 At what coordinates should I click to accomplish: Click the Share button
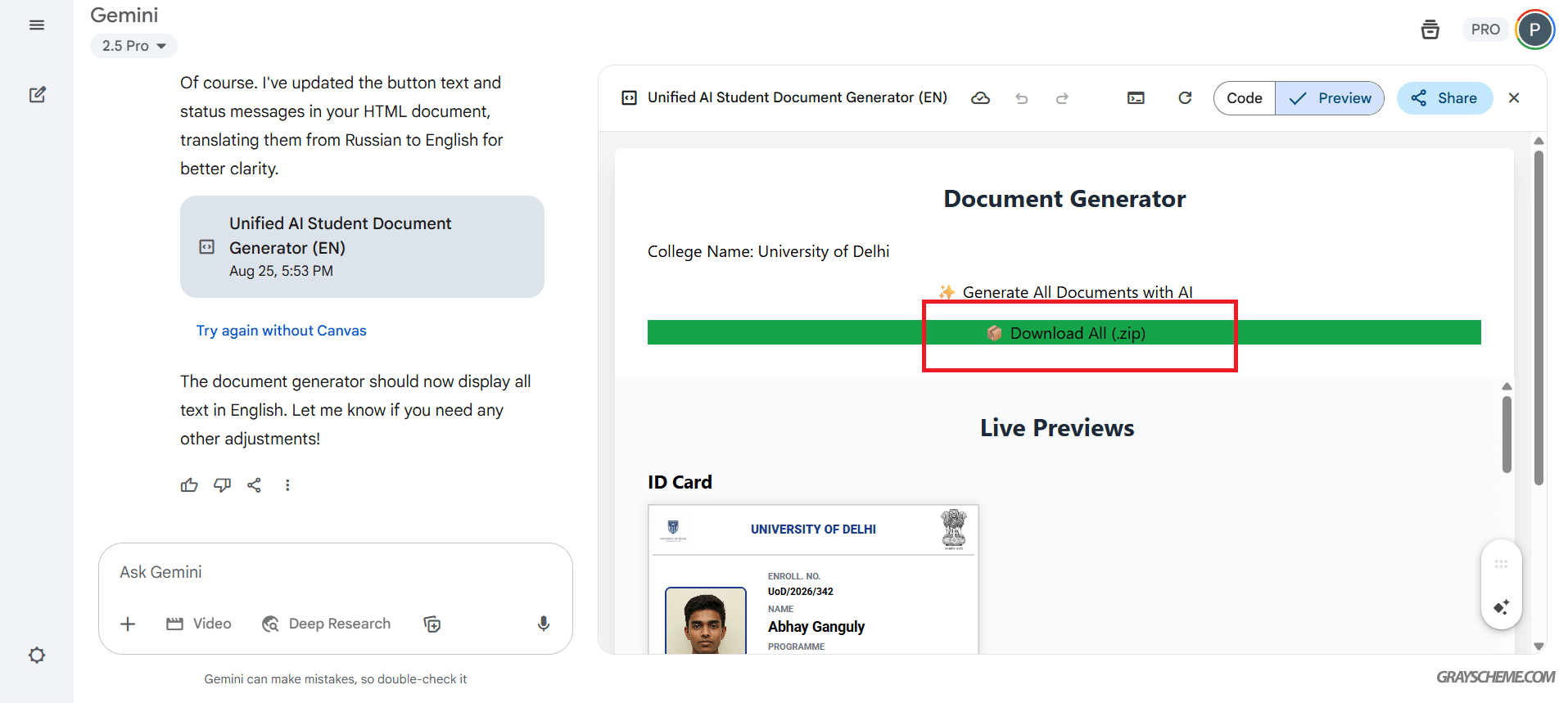point(1444,98)
